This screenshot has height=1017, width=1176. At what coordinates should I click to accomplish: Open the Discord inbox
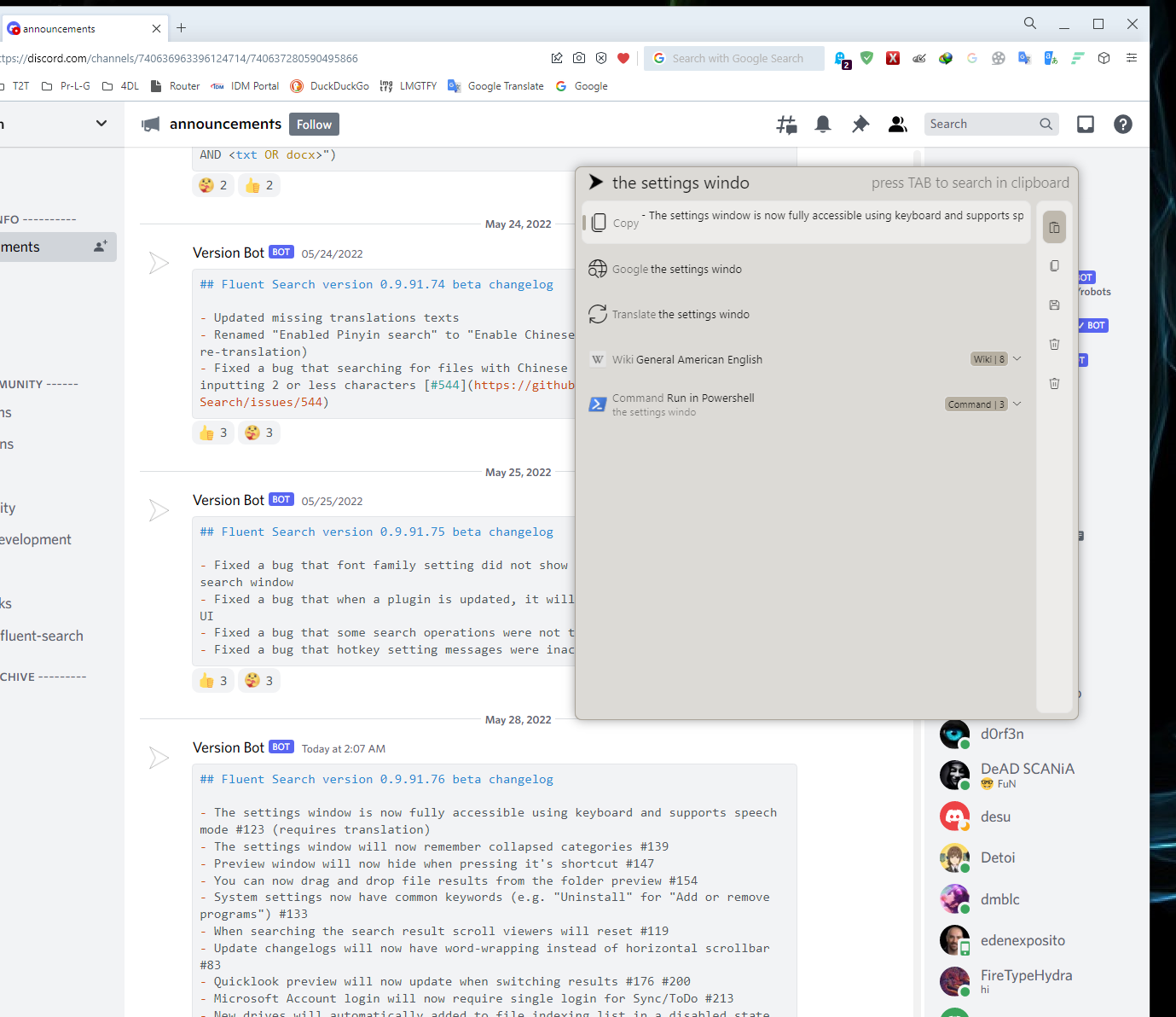[x=1085, y=124]
